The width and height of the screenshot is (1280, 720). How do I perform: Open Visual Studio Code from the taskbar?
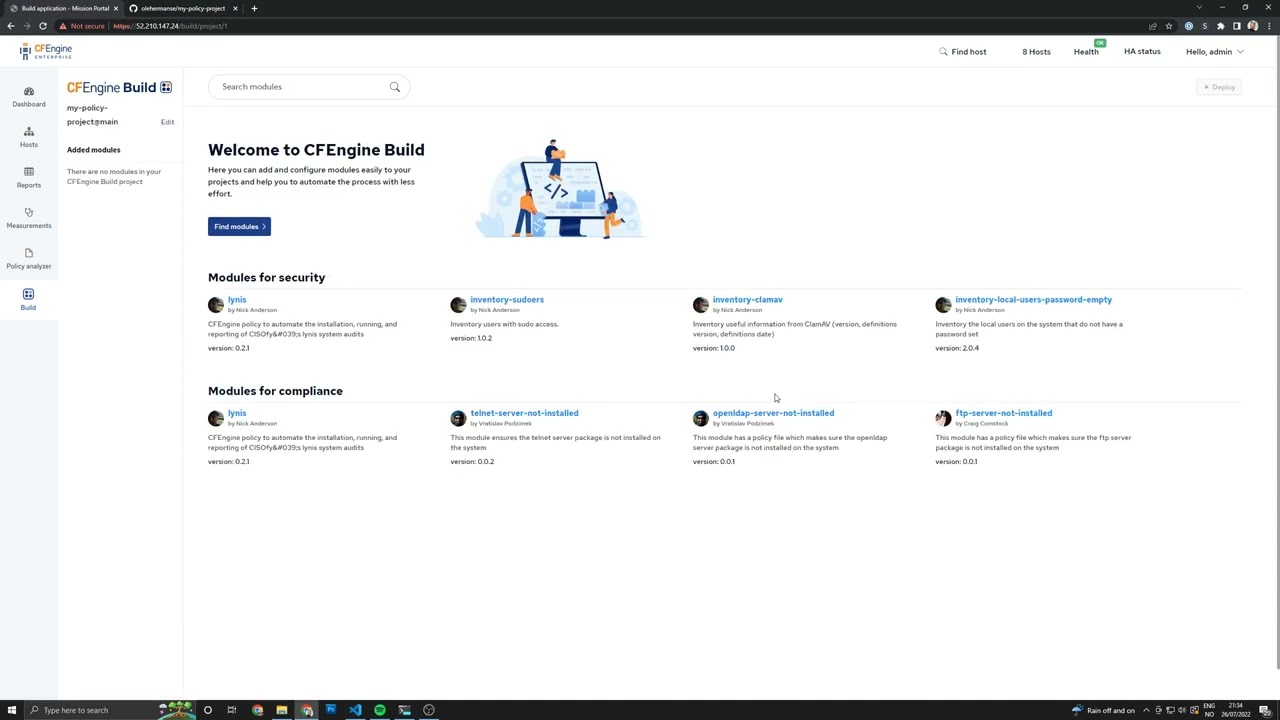355,710
